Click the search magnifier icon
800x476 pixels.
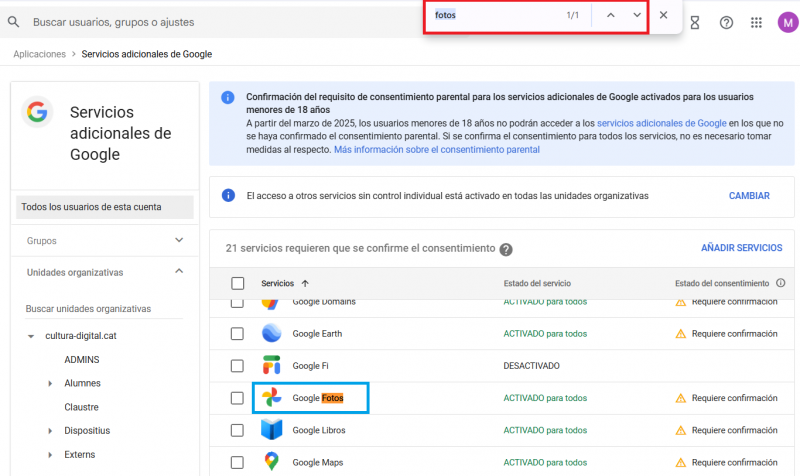14,22
